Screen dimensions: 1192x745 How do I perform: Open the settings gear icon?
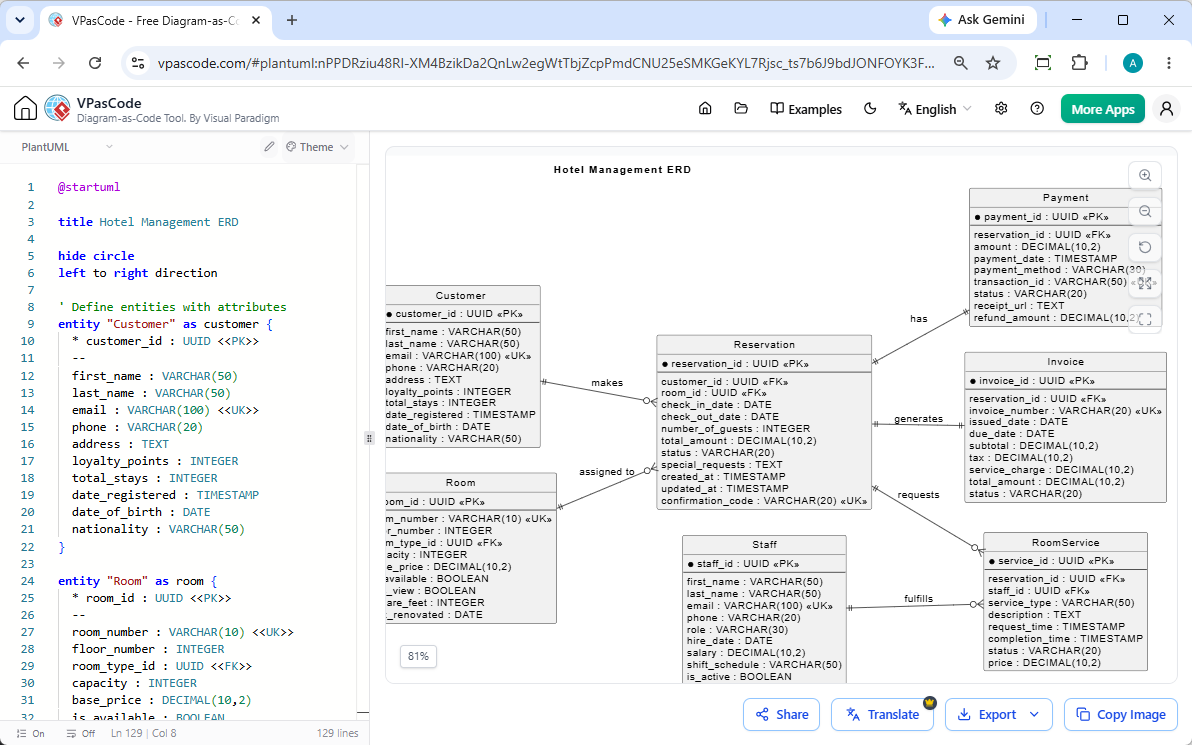[x=1001, y=109]
